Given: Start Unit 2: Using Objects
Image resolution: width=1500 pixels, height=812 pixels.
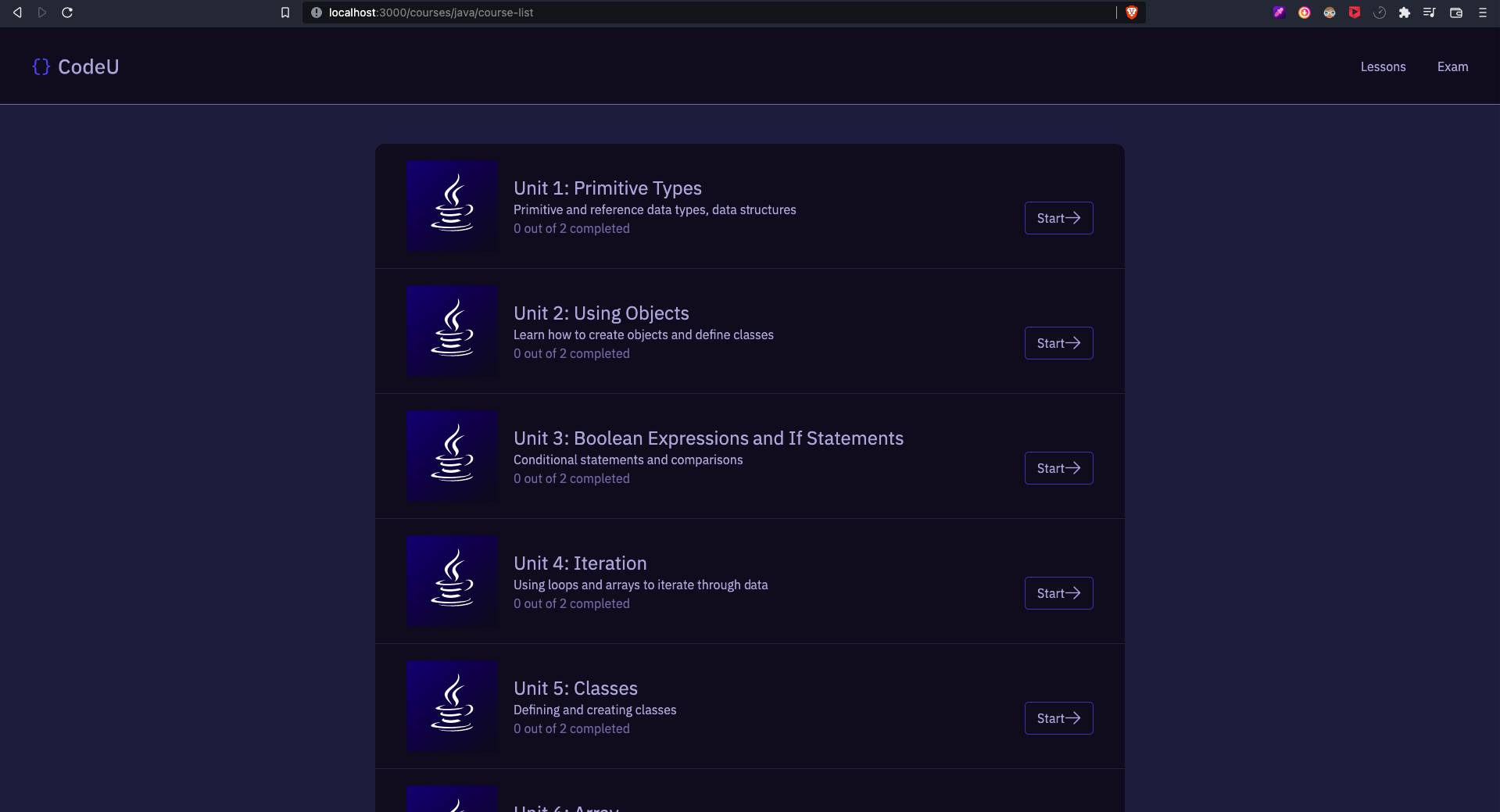Looking at the screenshot, I should tap(1058, 343).
